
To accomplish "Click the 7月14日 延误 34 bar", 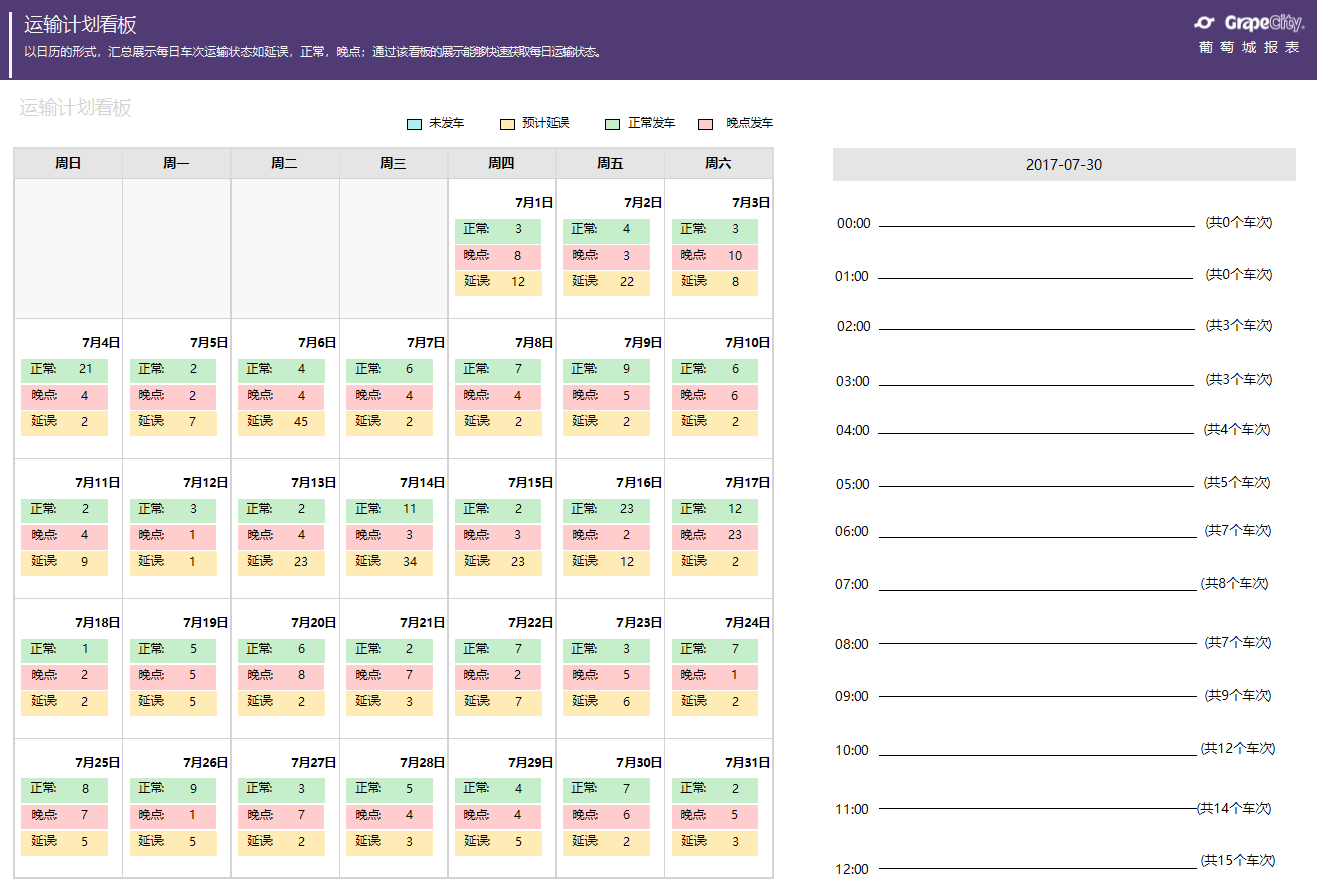I will (x=390, y=562).
